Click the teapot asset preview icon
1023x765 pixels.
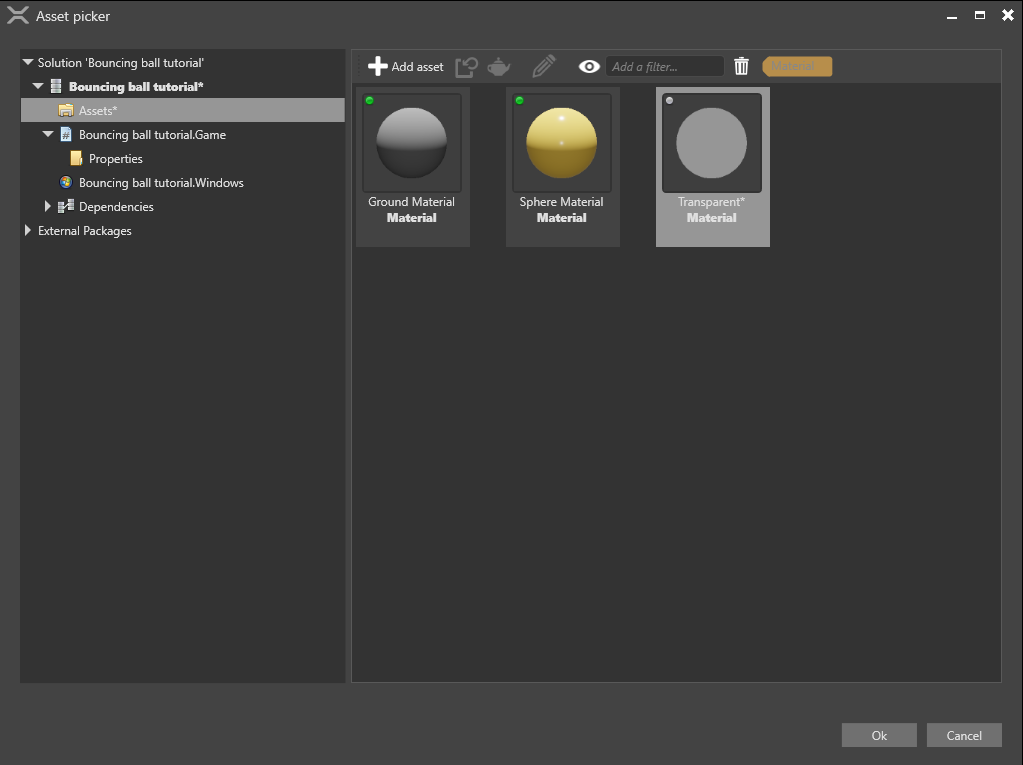pyautogui.click(x=498, y=66)
